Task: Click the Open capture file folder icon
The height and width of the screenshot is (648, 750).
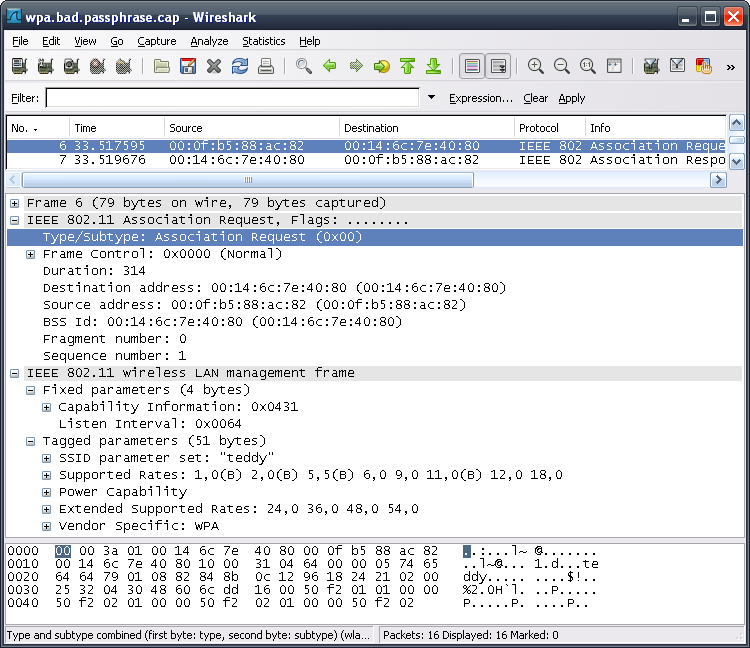Action: click(161, 66)
